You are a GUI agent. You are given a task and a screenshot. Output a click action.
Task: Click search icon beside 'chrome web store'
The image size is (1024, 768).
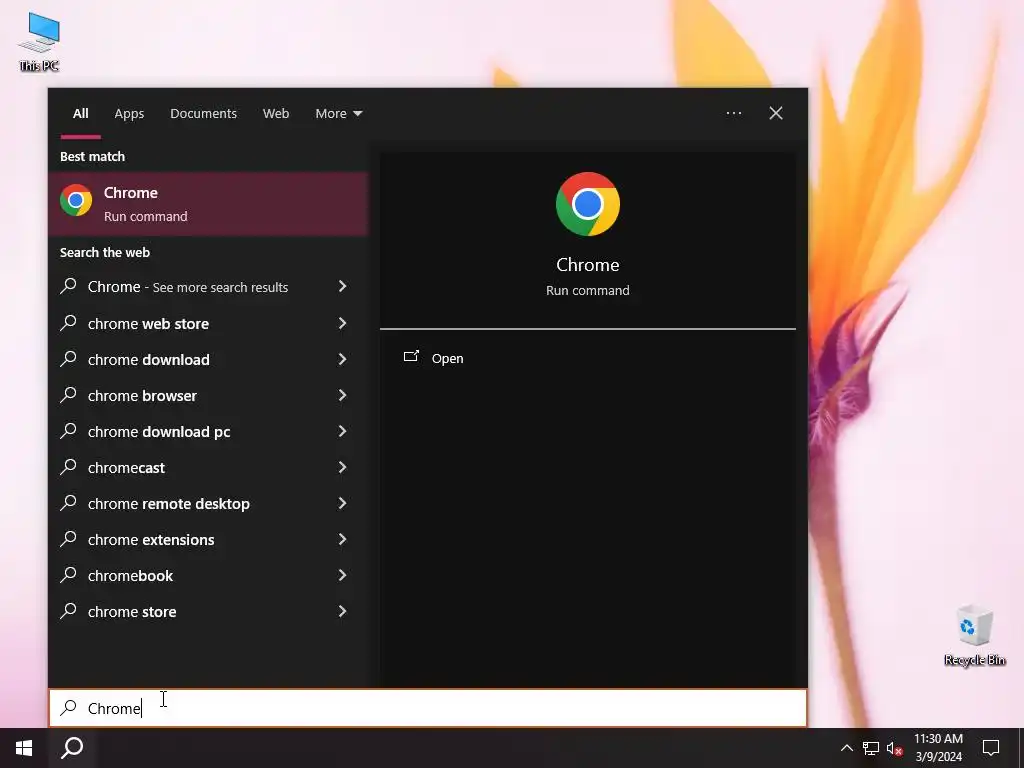(x=69, y=323)
